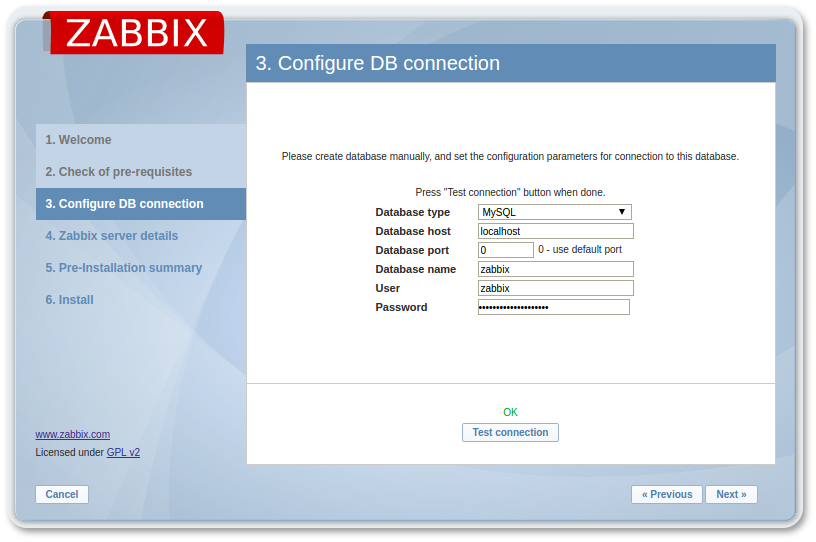
Task: Click the Database host field
Action: [555, 231]
